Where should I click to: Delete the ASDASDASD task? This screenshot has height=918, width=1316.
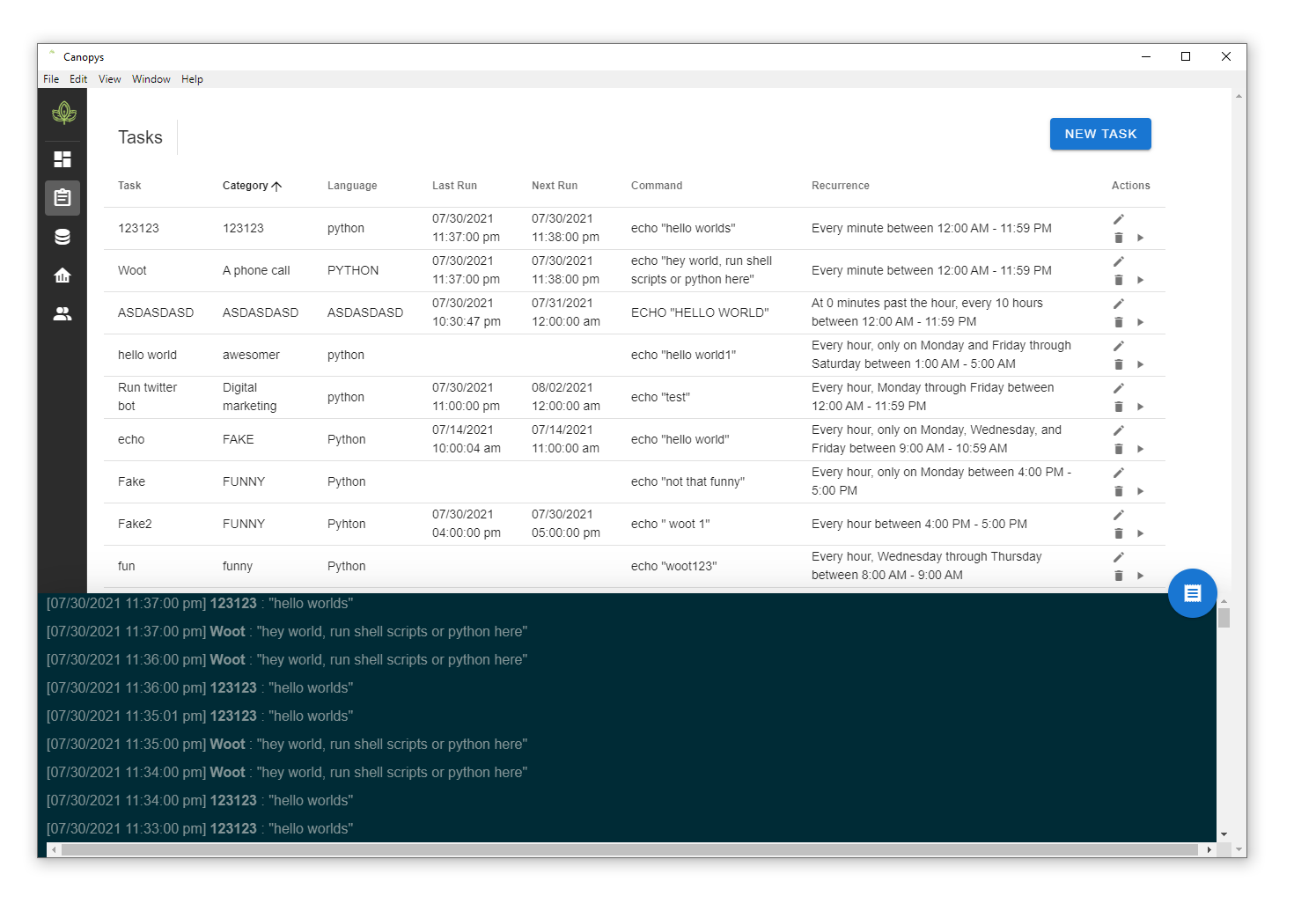[1119, 322]
